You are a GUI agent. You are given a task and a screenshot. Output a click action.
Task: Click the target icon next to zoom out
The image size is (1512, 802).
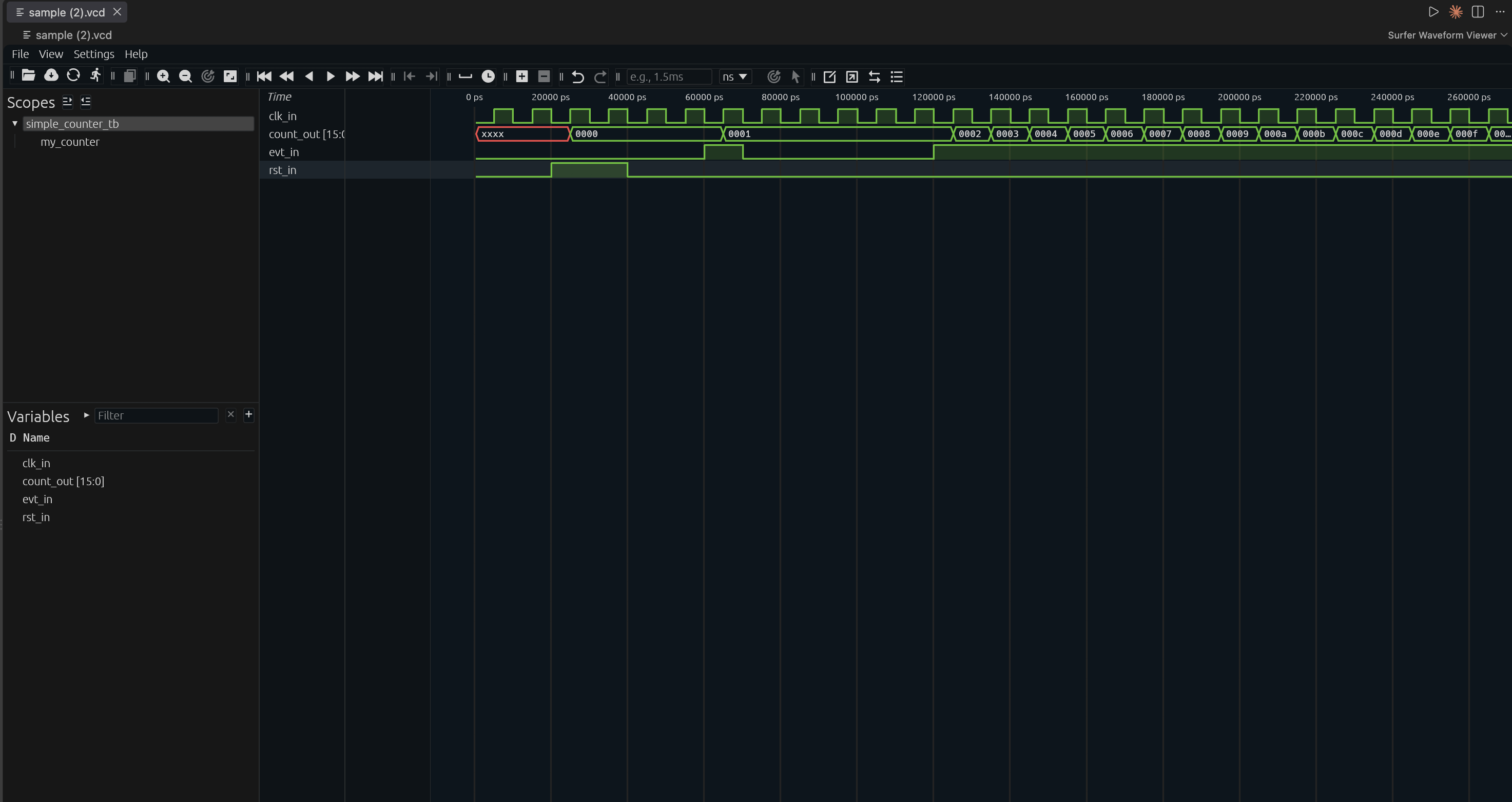tap(208, 77)
